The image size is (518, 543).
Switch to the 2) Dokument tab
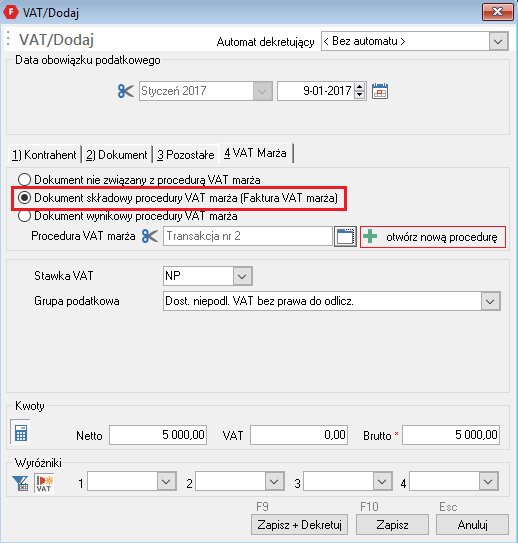[x=117, y=154]
